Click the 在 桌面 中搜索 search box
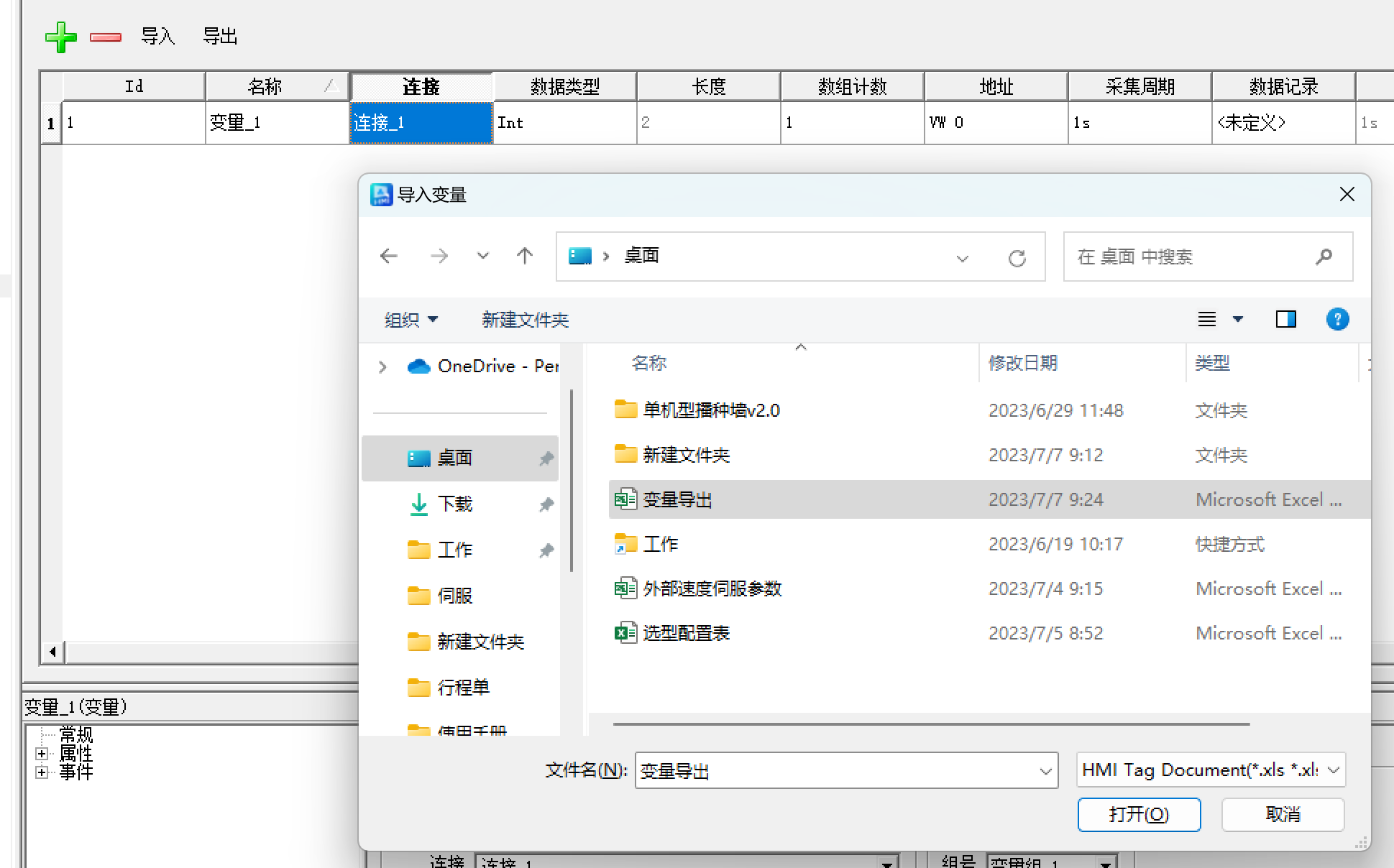Image resolution: width=1394 pixels, height=868 pixels. tap(1208, 257)
